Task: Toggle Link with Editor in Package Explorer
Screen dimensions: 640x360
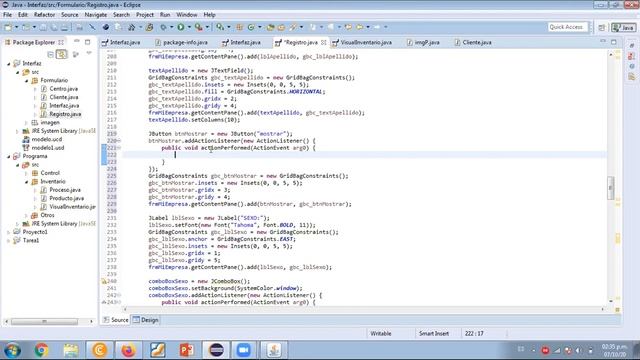Action: click(62, 54)
